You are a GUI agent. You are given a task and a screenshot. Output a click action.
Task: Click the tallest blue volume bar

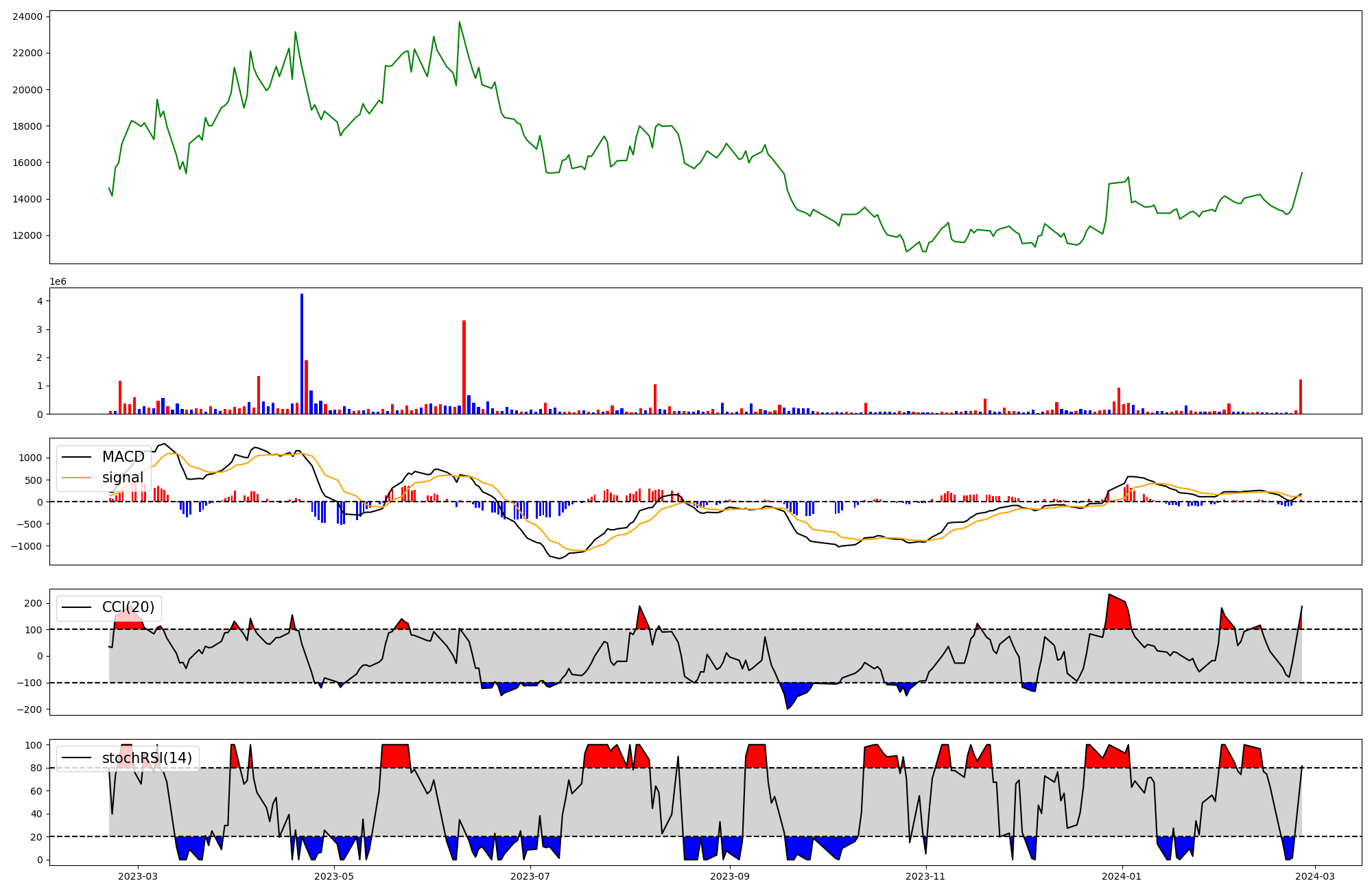302,353
